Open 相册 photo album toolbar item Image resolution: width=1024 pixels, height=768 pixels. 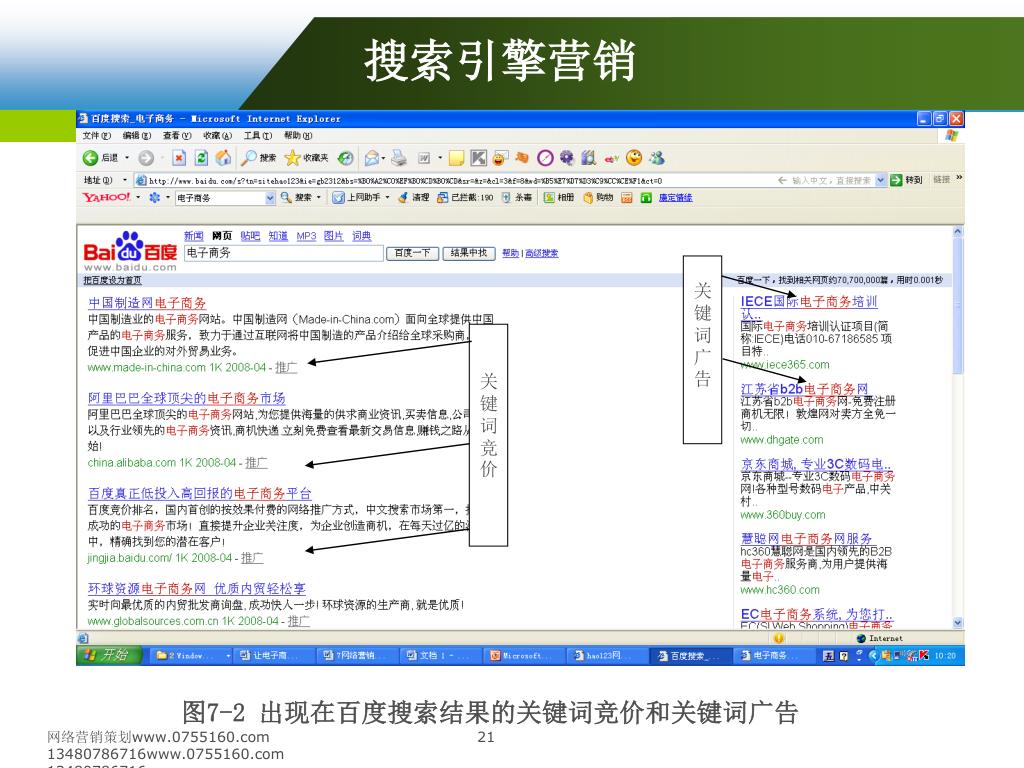(x=560, y=197)
